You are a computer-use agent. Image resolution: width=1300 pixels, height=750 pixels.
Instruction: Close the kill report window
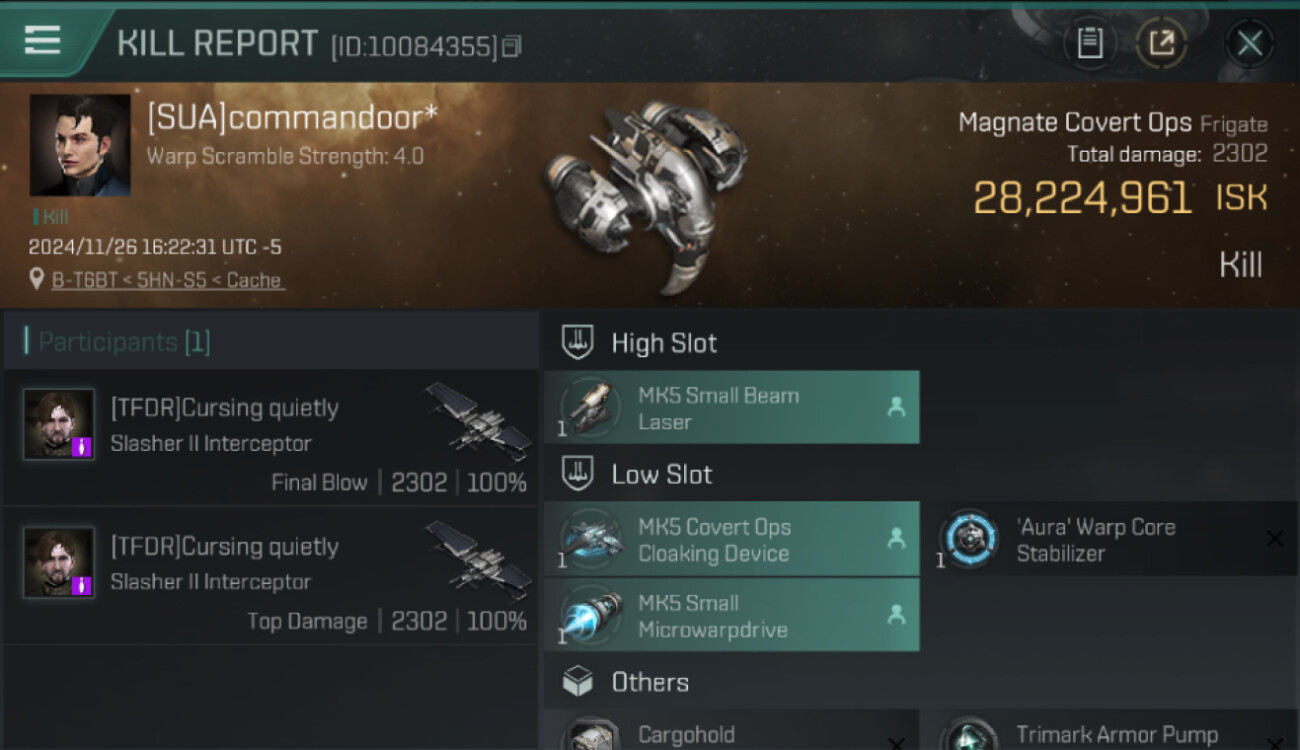pyautogui.click(x=1249, y=43)
